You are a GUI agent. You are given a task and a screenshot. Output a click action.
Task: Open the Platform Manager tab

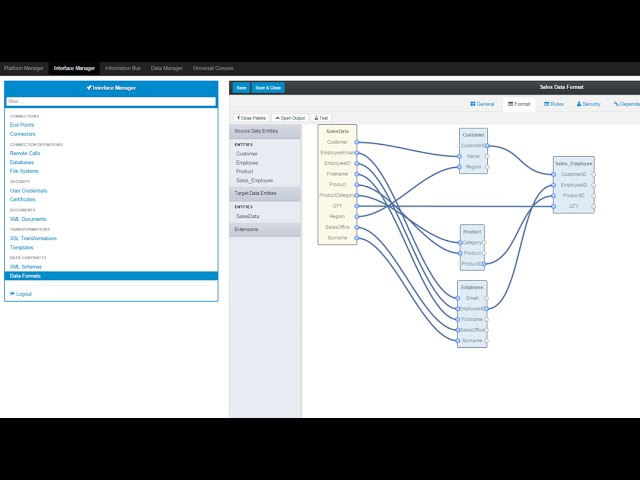pos(24,69)
